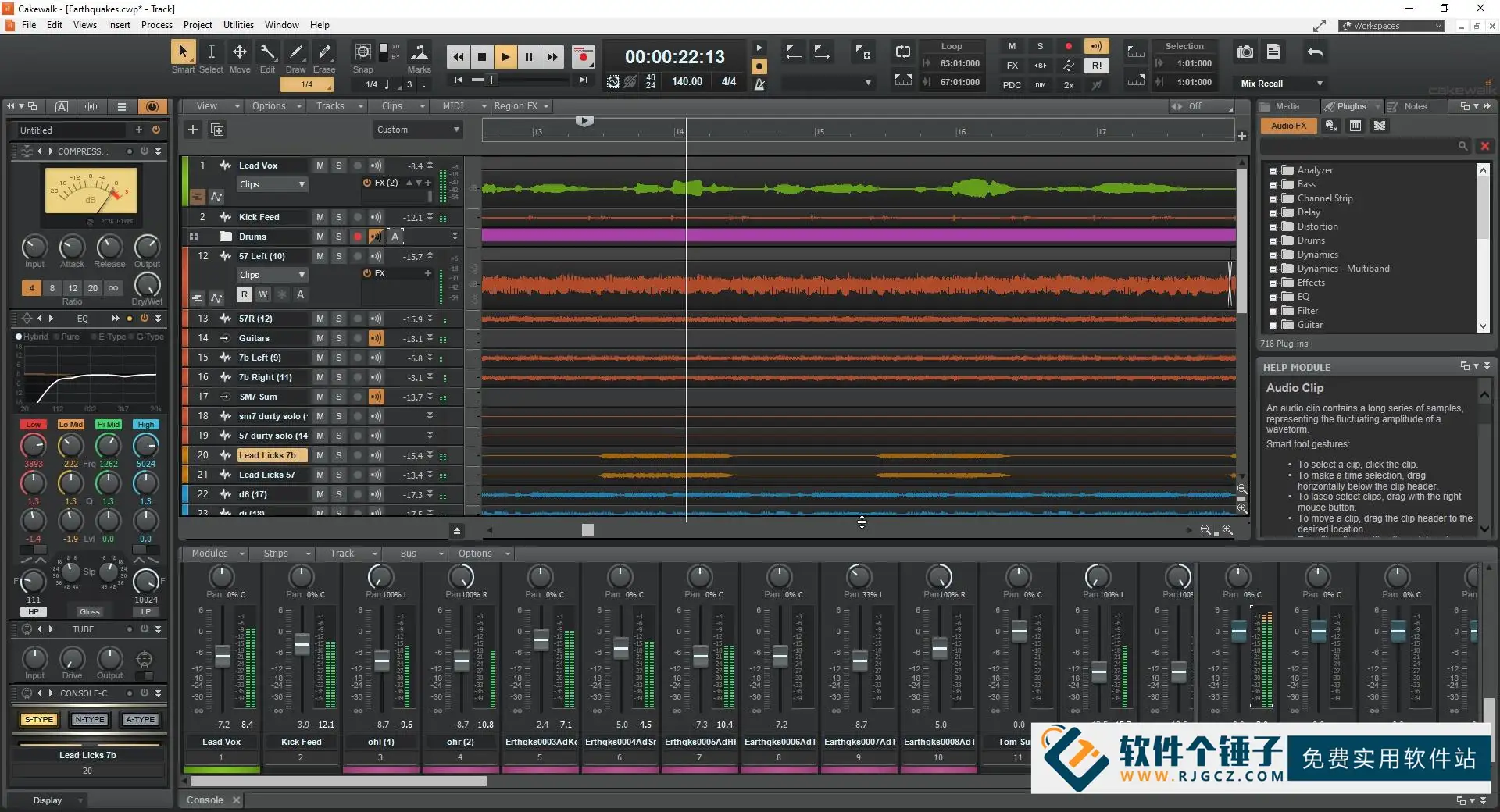Image resolution: width=1500 pixels, height=812 pixels.
Task: Mute the Lead Vox track
Action: (320, 165)
